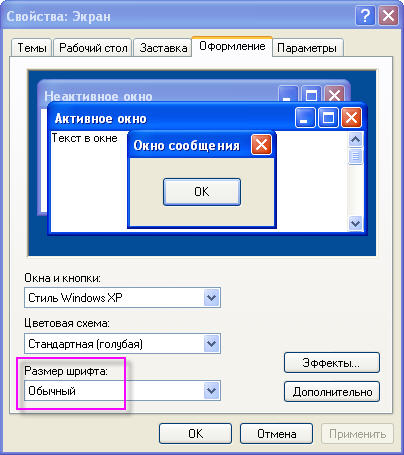Close the Свойства: Экран dialog
The image size is (404, 455).
click(388, 16)
